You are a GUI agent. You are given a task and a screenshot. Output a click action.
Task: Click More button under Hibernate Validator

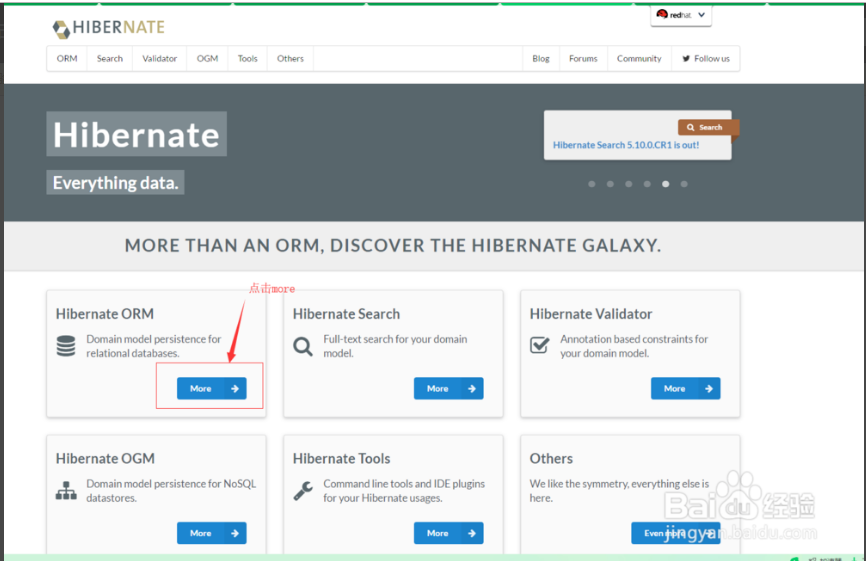pyautogui.click(x=685, y=389)
